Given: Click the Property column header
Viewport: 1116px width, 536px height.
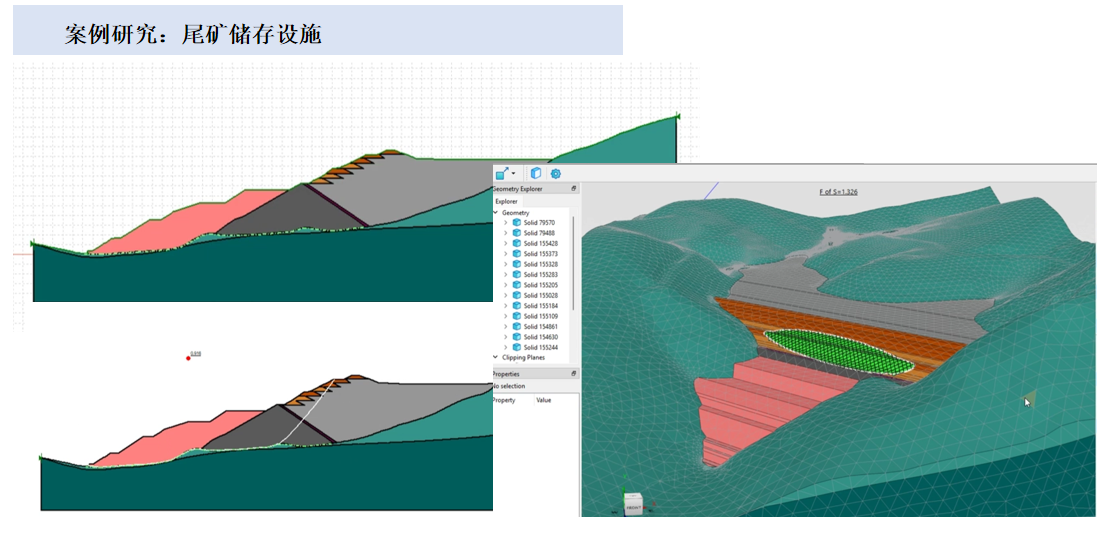Looking at the screenshot, I should (504, 400).
